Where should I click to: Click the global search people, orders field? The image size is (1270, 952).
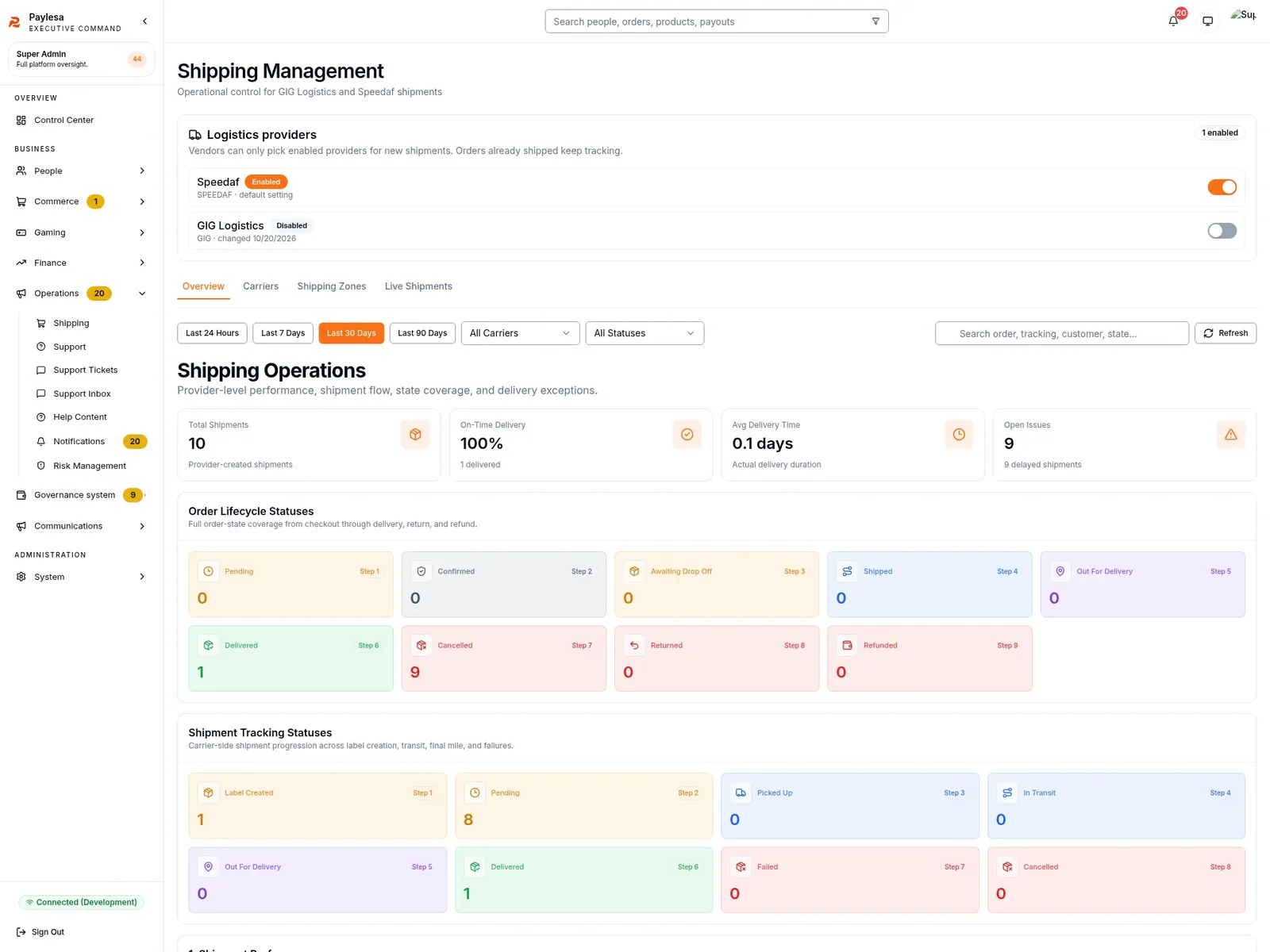pyautogui.click(x=717, y=21)
